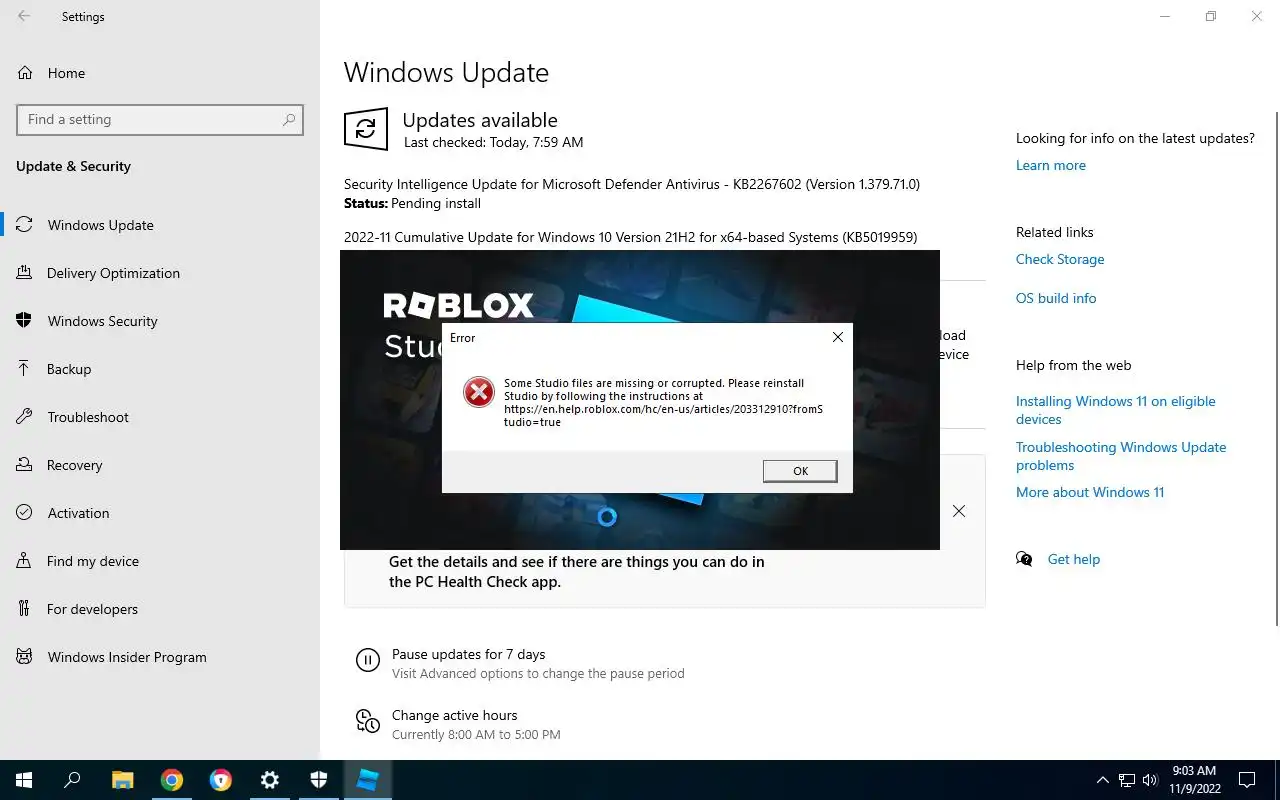Open Installing Windows 11 on eligible devices
This screenshot has height=800, width=1280.
pos(1116,410)
